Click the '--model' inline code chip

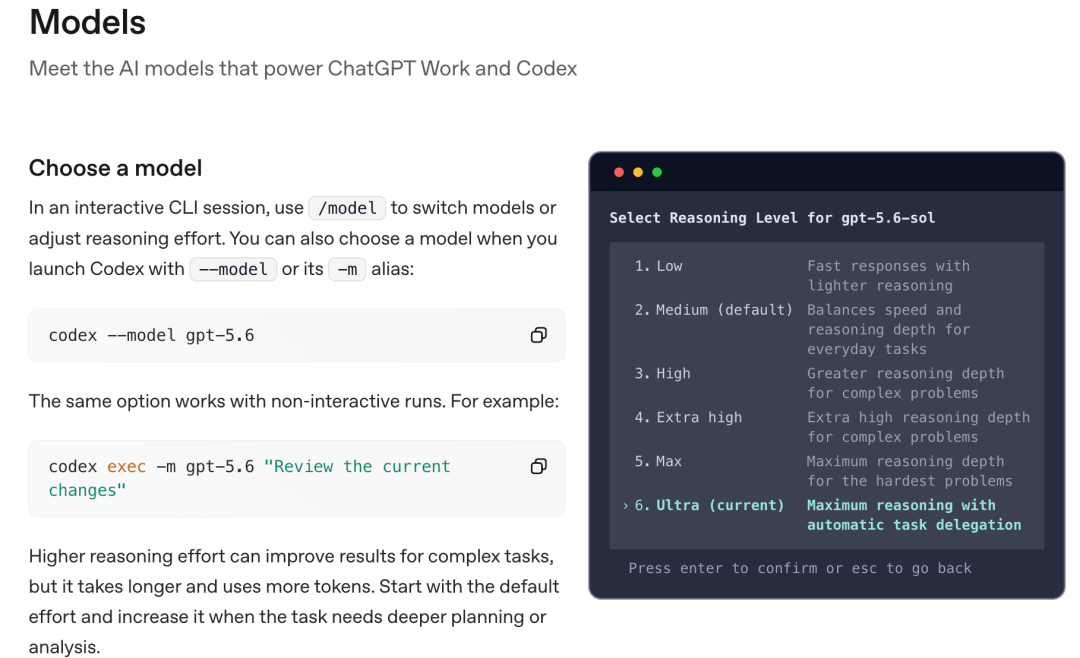click(233, 269)
